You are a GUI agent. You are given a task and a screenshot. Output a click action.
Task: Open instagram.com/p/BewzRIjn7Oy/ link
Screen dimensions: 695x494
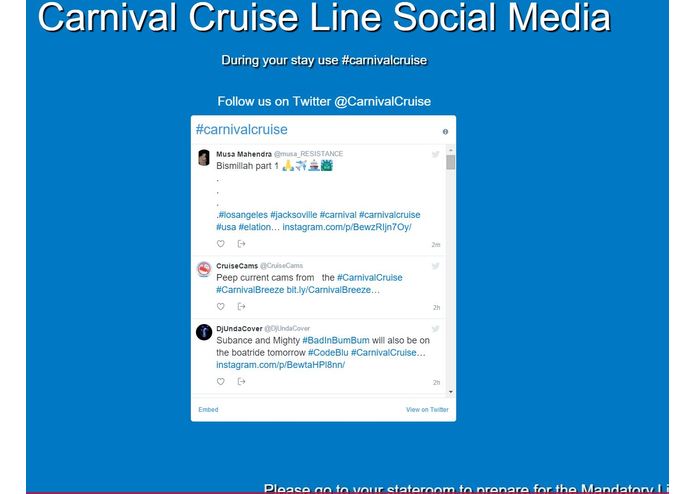(x=347, y=227)
